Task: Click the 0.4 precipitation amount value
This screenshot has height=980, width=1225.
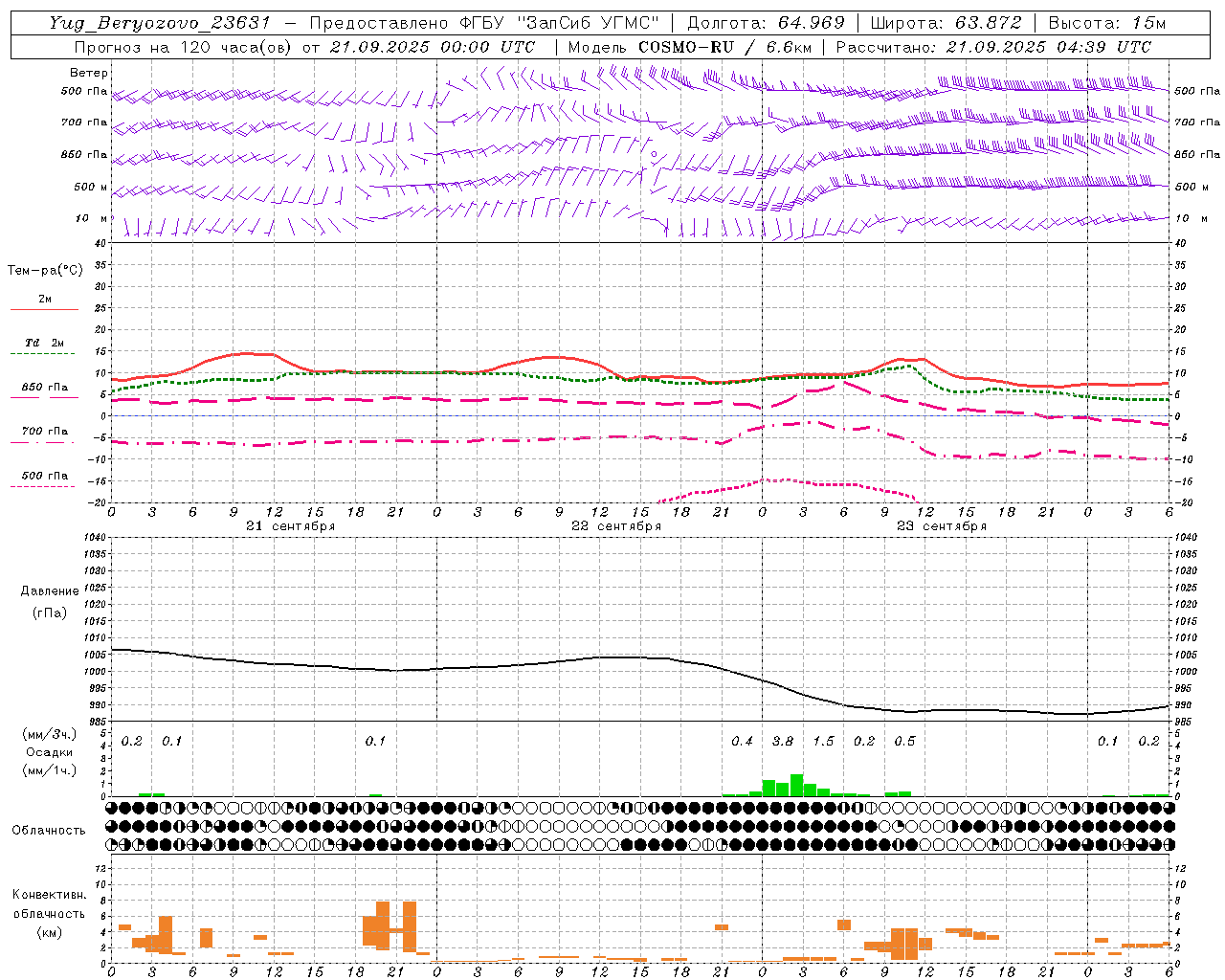Action: pyautogui.click(x=742, y=741)
